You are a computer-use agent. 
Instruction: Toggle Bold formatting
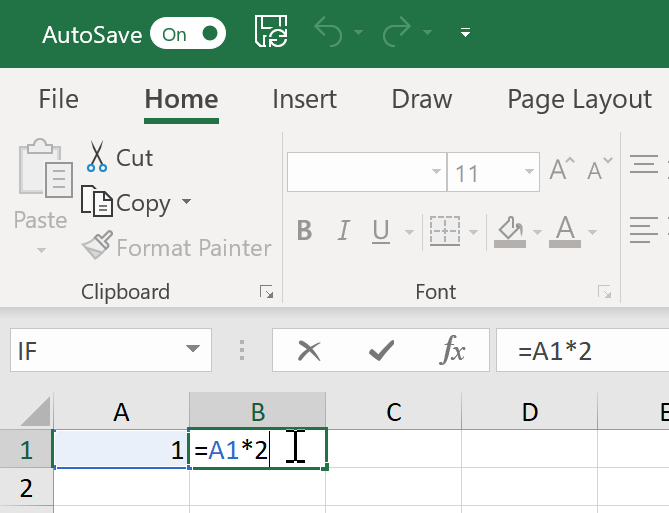coord(304,231)
